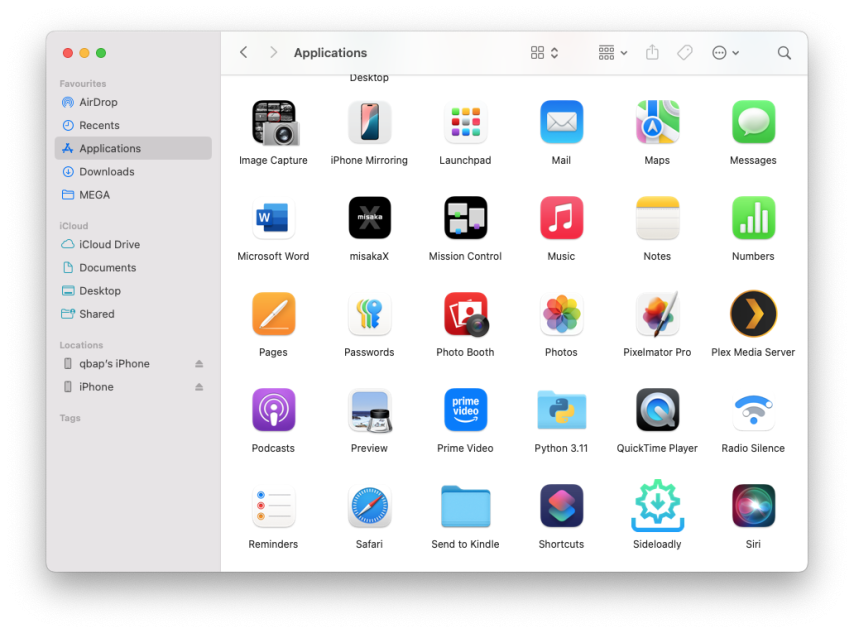Click the Favourites section header
854x633 pixels.
(x=83, y=83)
